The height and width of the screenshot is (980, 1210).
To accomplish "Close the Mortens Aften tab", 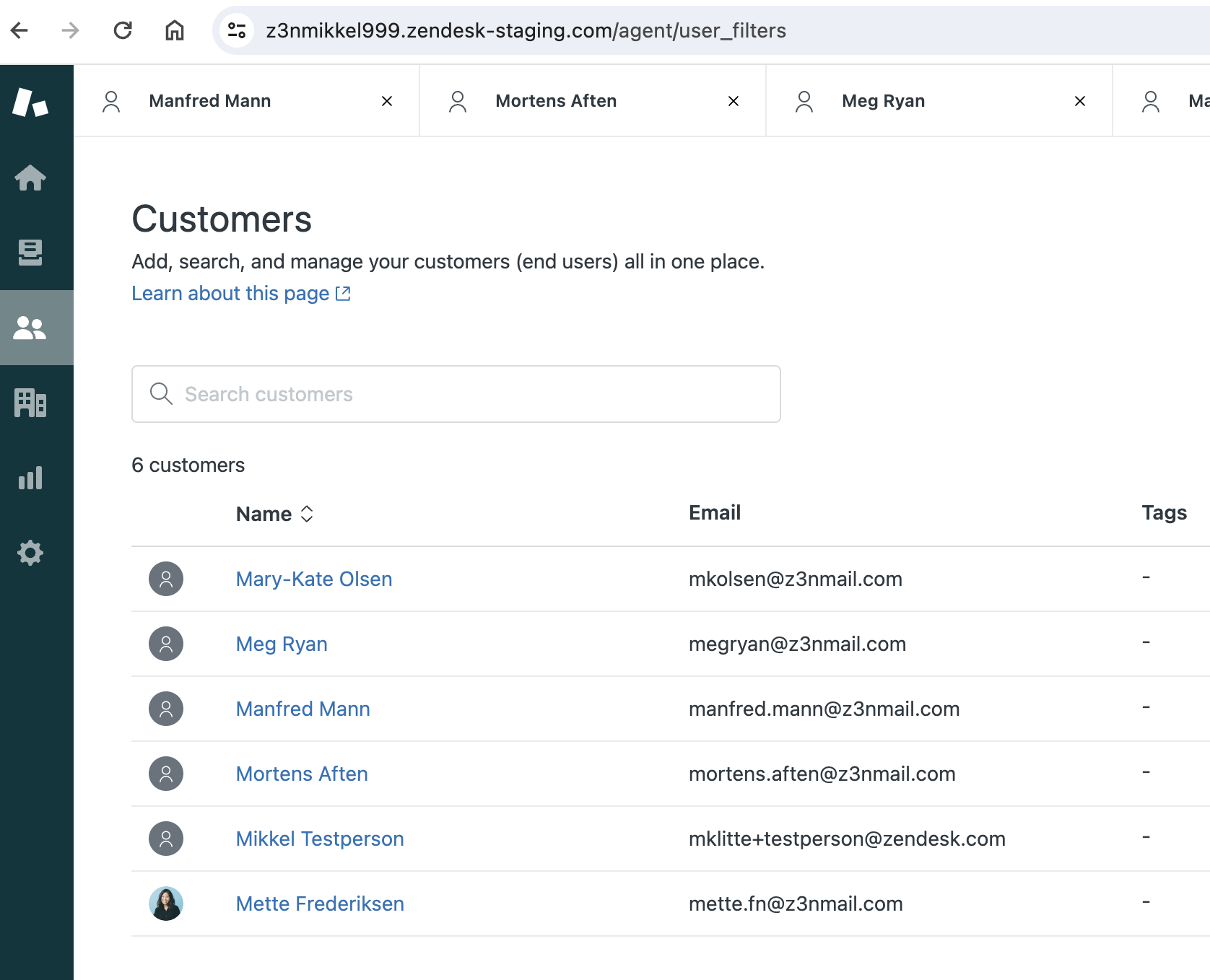I will 734,101.
